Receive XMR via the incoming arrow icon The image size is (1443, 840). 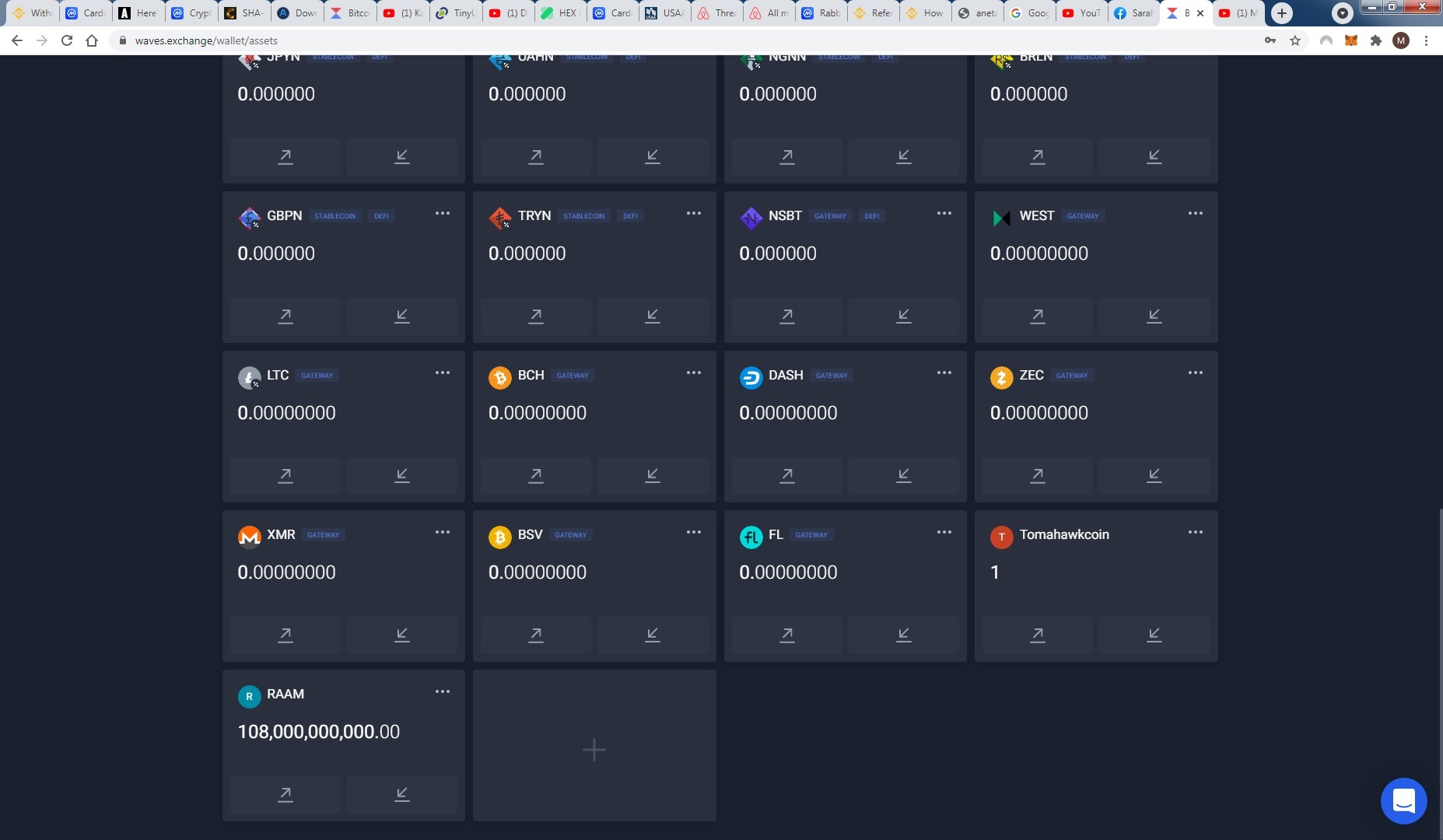point(402,635)
